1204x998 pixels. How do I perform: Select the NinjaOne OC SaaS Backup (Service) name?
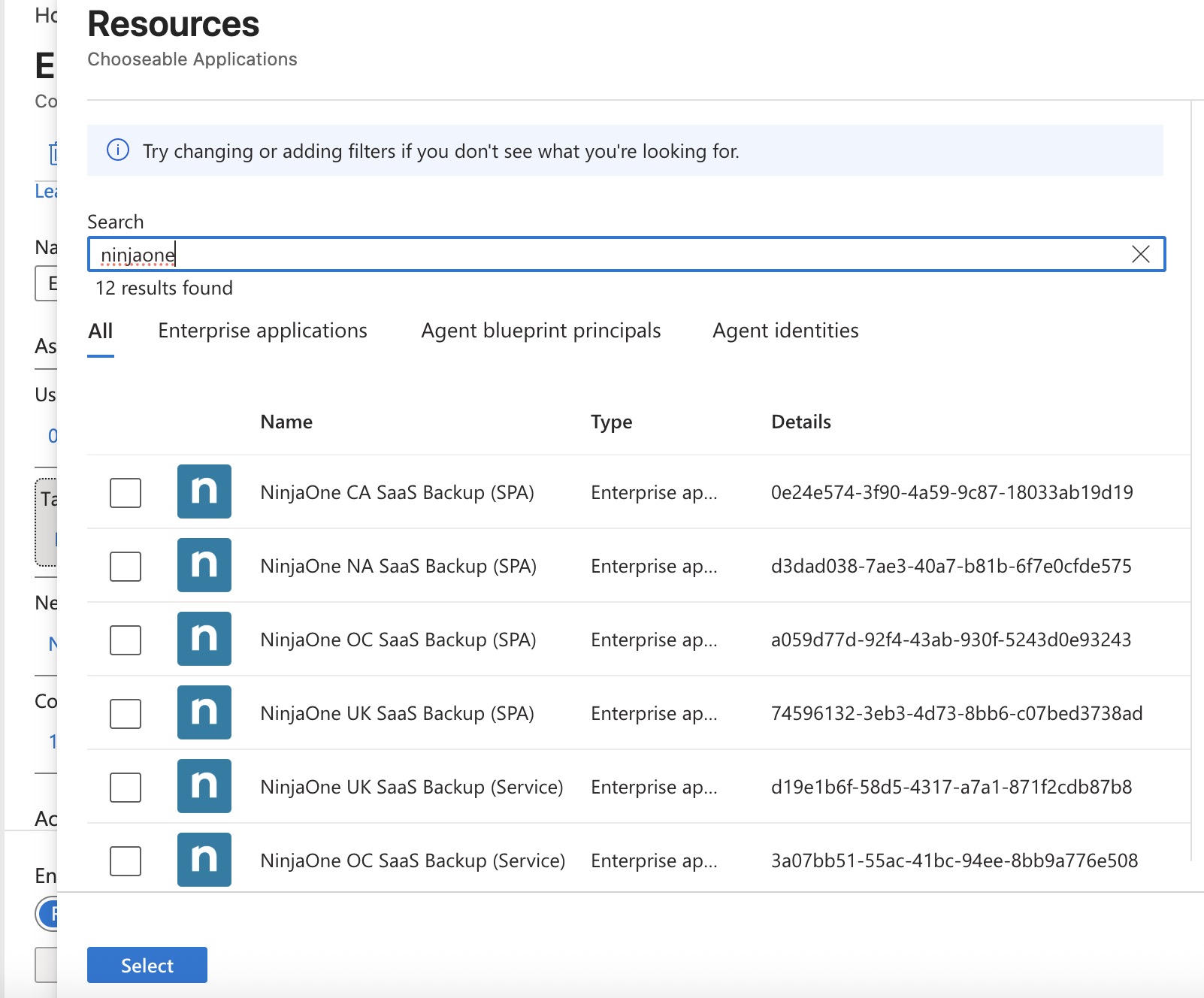(413, 860)
